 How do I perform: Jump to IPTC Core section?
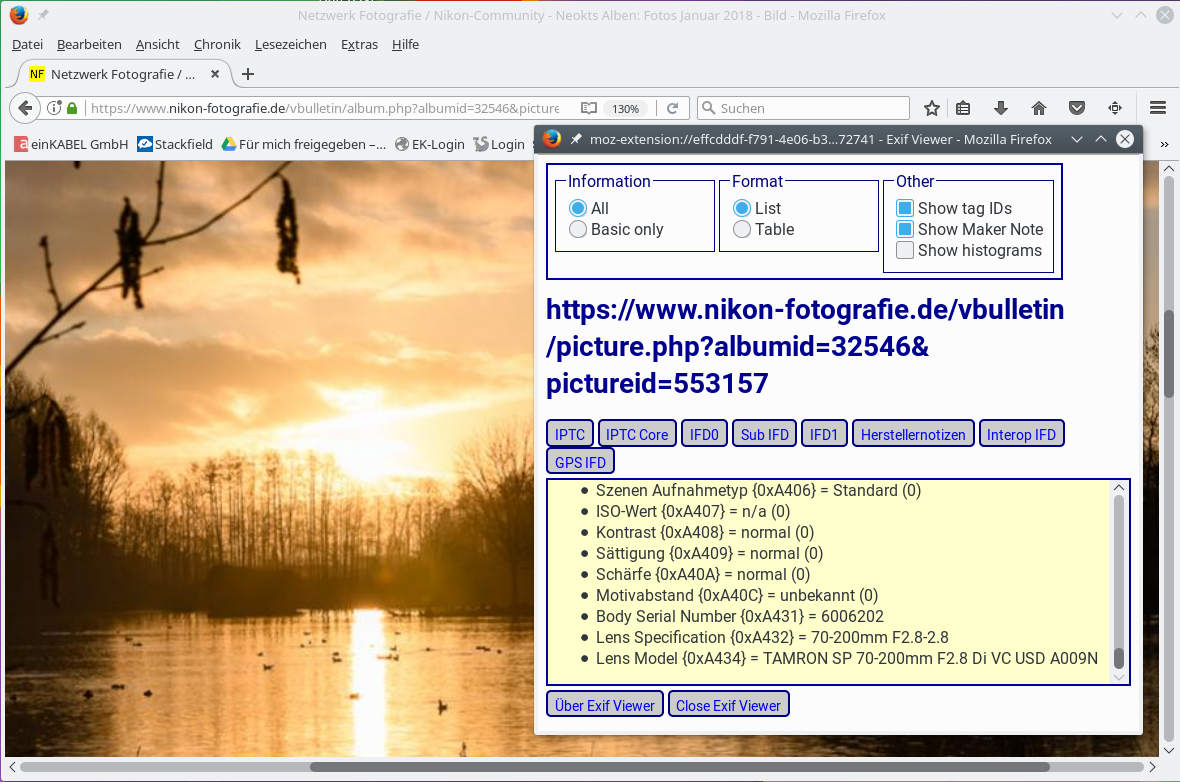pyautogui.click(x=637, y=434)
